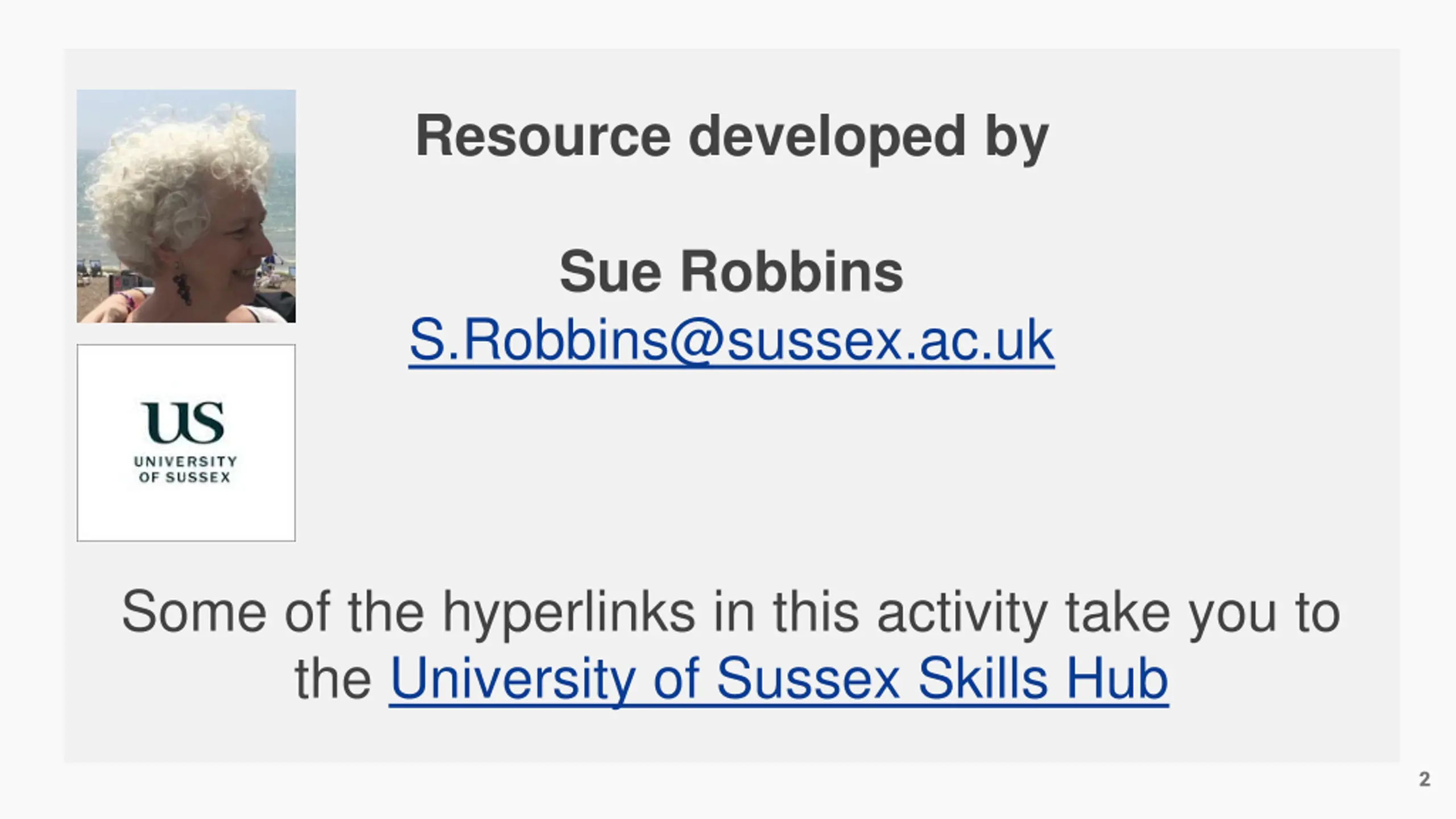Click the slide number 2
Image resolution: width=1456 pixels, height=819 pixels.
point(1425,779)
